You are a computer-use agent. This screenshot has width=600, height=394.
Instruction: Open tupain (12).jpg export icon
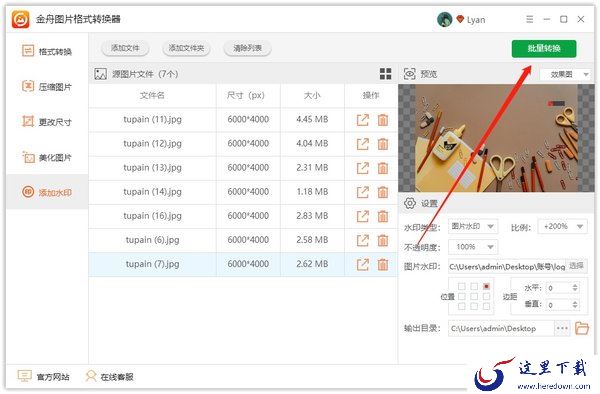click(x=362, y=144)
